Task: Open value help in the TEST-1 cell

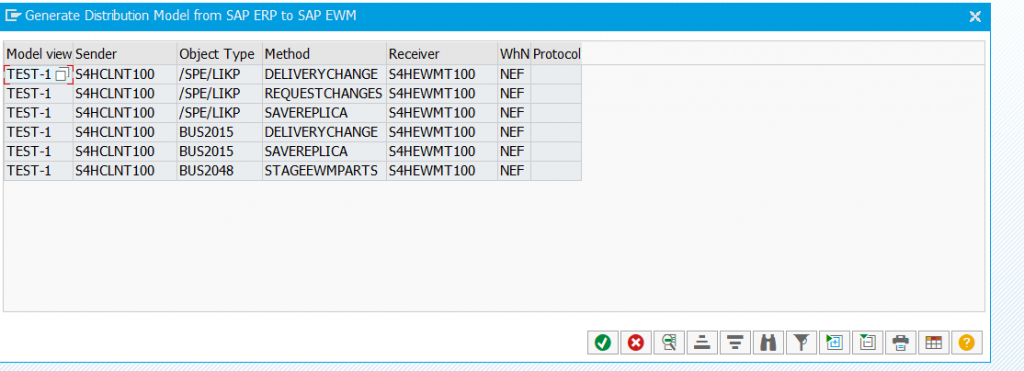Action: pyautogui.click(x=61, y=74)
